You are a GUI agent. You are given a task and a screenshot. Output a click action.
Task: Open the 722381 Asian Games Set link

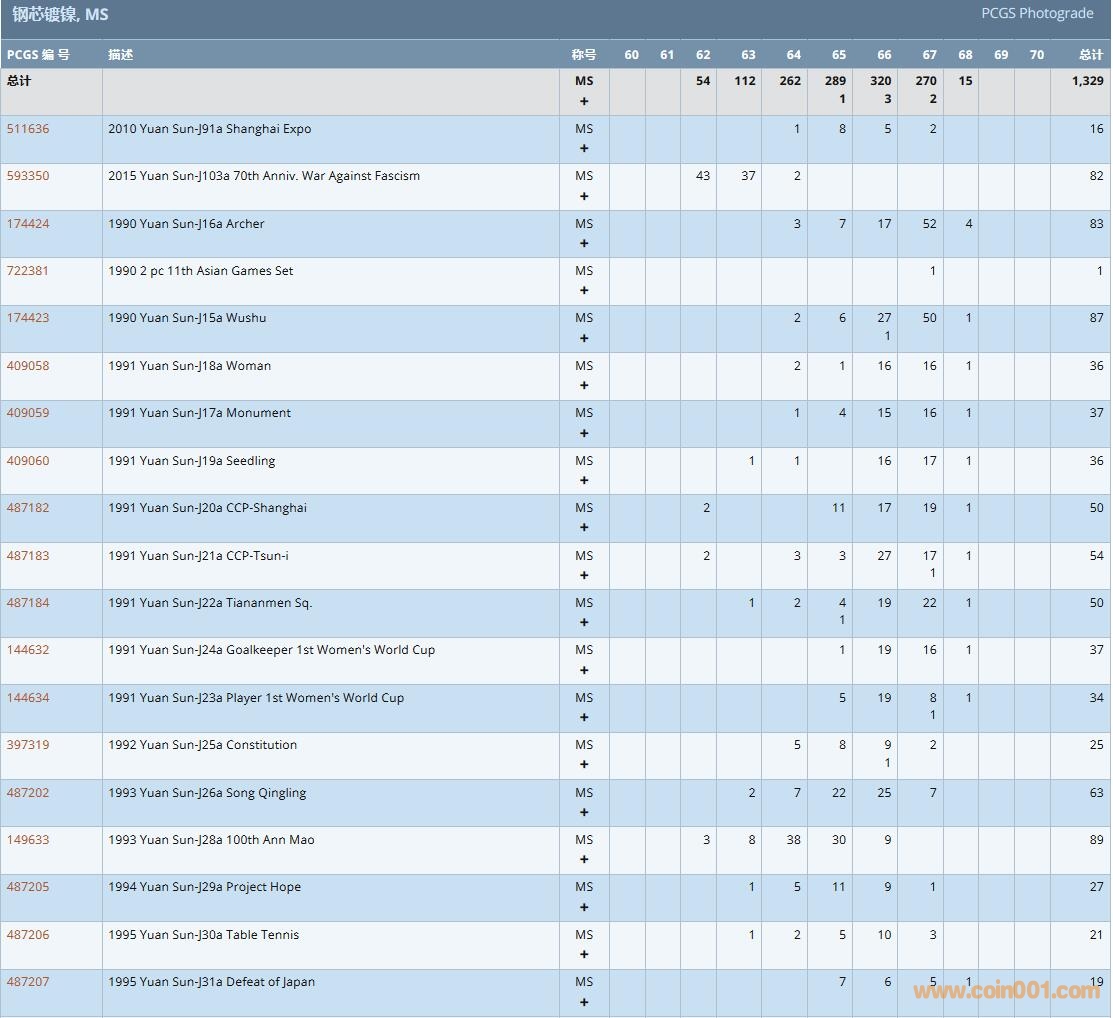pos(28,271)
